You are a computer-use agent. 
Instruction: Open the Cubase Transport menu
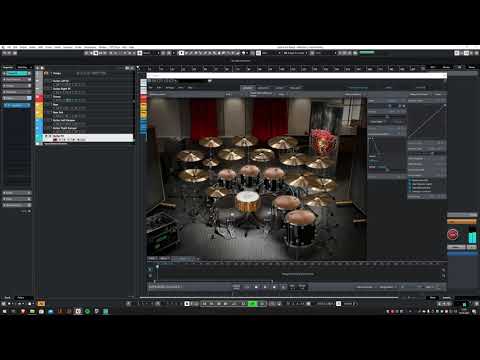68,47
